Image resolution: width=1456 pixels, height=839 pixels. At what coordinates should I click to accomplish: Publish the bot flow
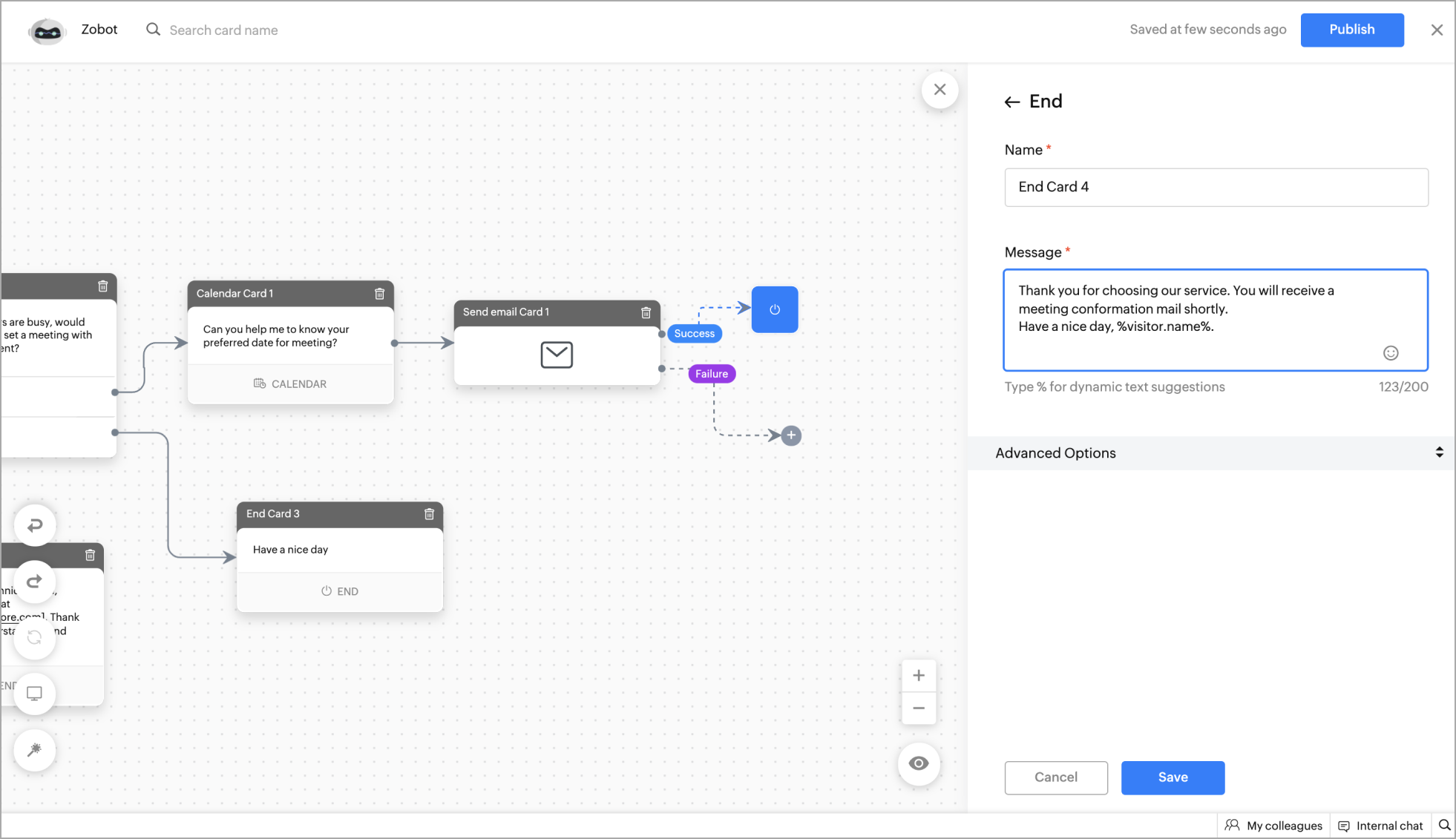1352,30
